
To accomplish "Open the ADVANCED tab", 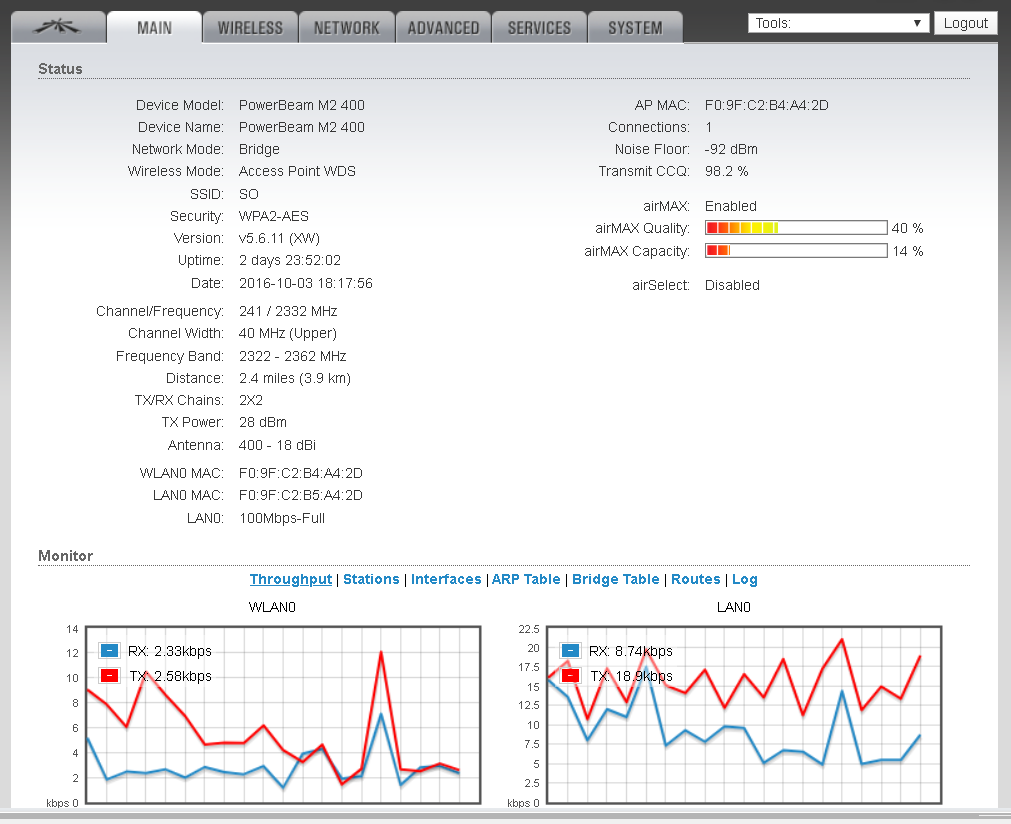I will 444,27.
